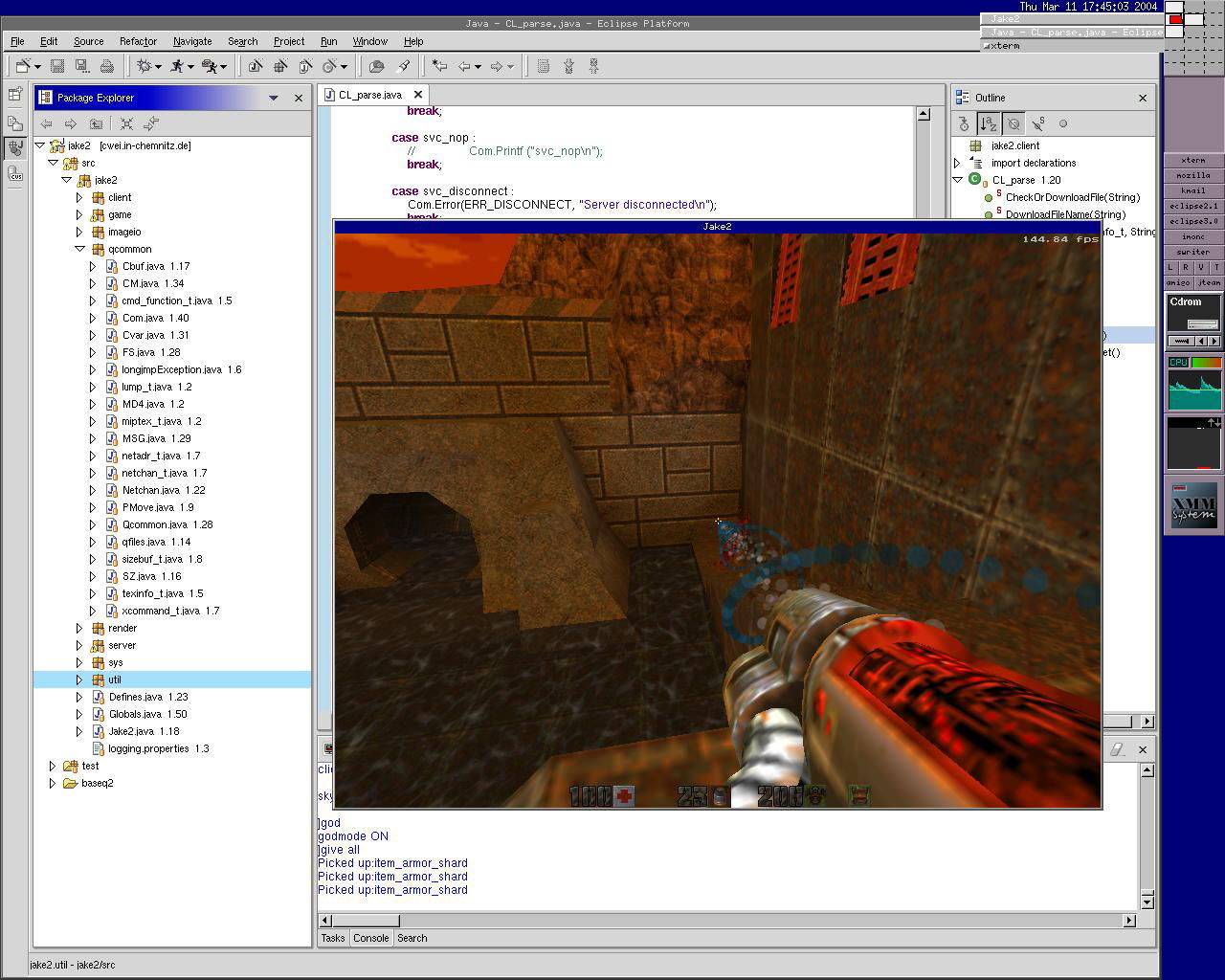The height and width of the screenshot is (980, 1225).
Task: Switch to the Tasks tab
Action: click(333, 938)
